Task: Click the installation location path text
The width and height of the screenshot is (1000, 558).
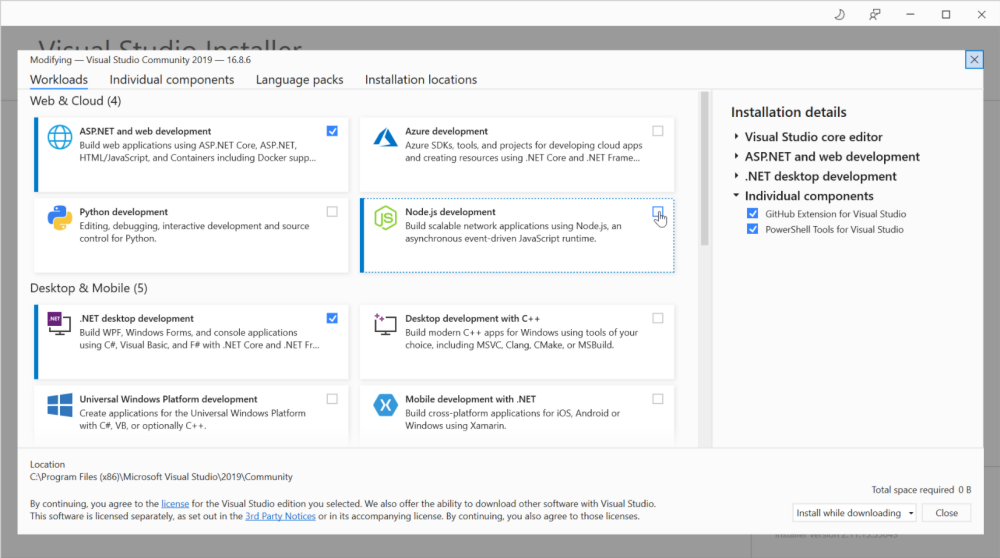Action: click(x=161, y=477)
